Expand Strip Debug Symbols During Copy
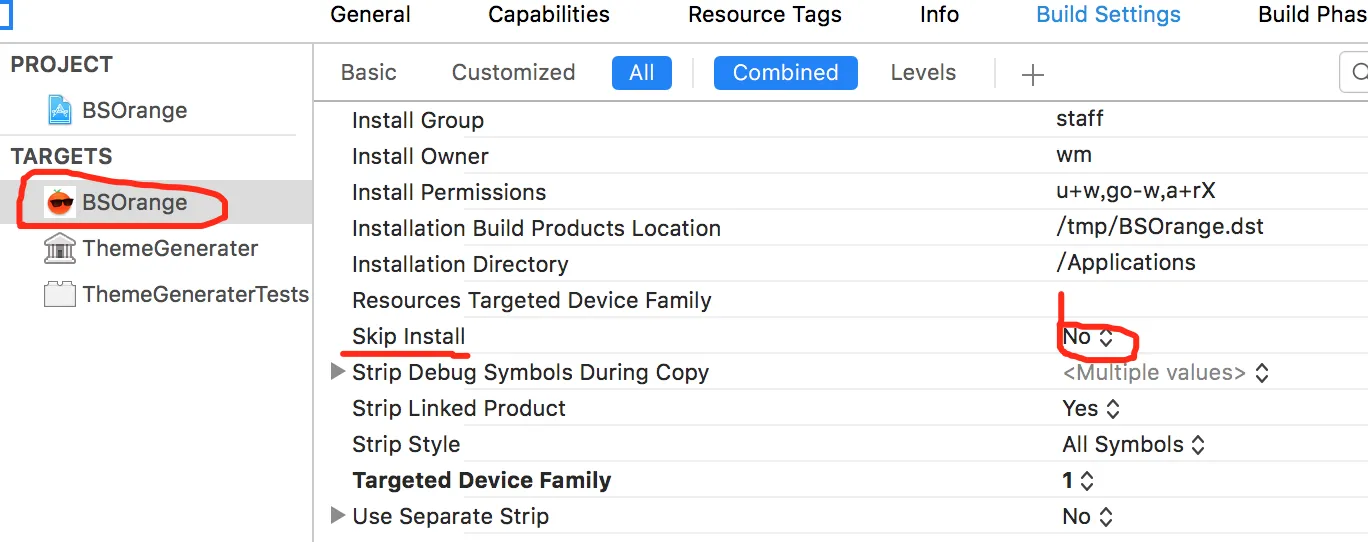 pos(338,372)
